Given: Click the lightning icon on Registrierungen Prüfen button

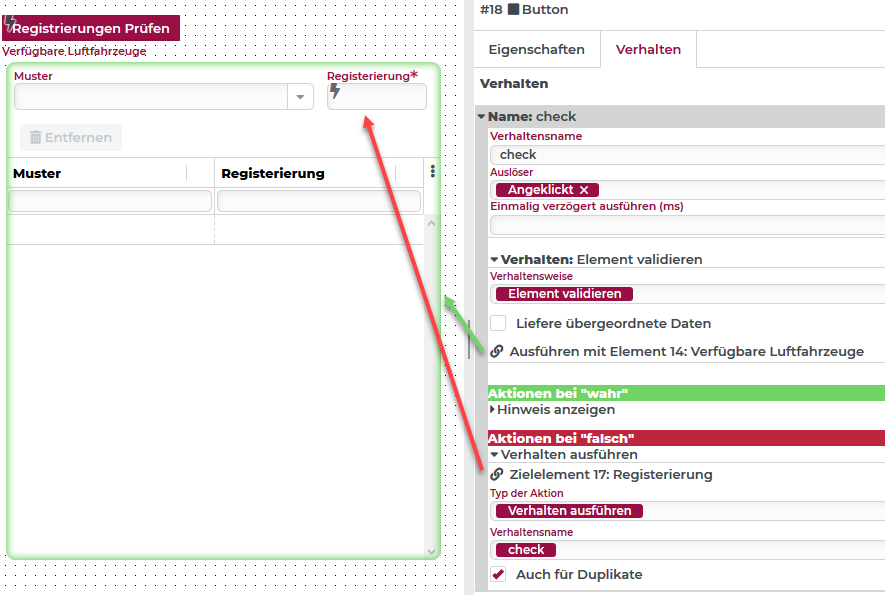Looking at the screenshot, I should [11, 24].
